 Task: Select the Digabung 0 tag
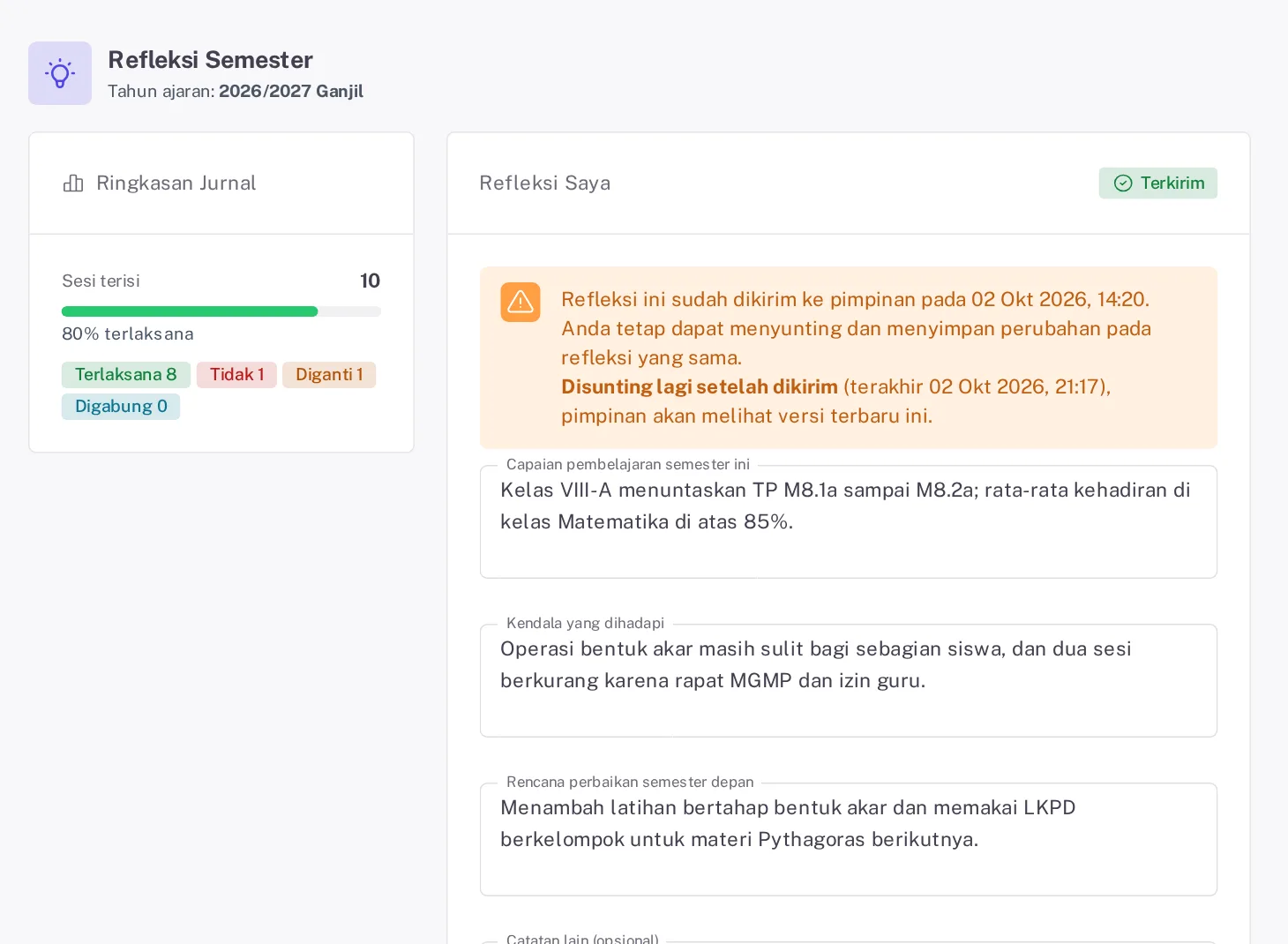coord(121,407)
